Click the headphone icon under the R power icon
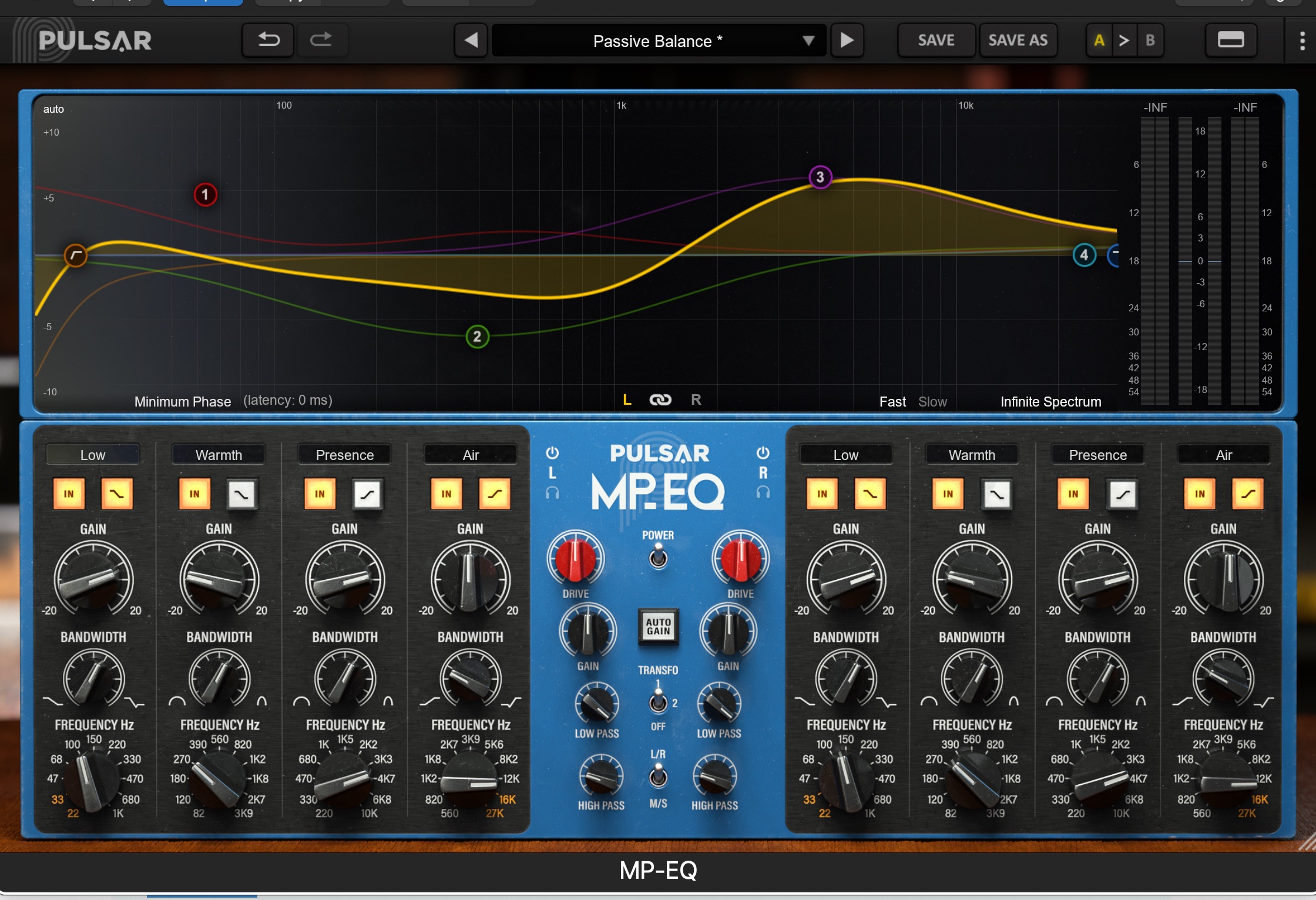The width and height of the screenshot is (1316, 900). (x=763, y=492)
